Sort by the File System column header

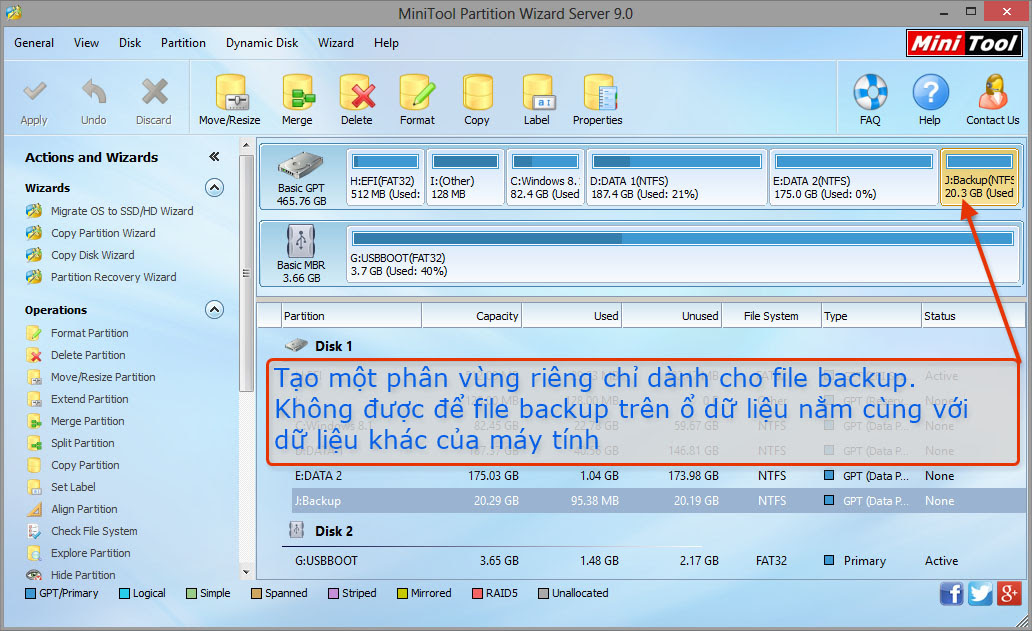(771, 316)
